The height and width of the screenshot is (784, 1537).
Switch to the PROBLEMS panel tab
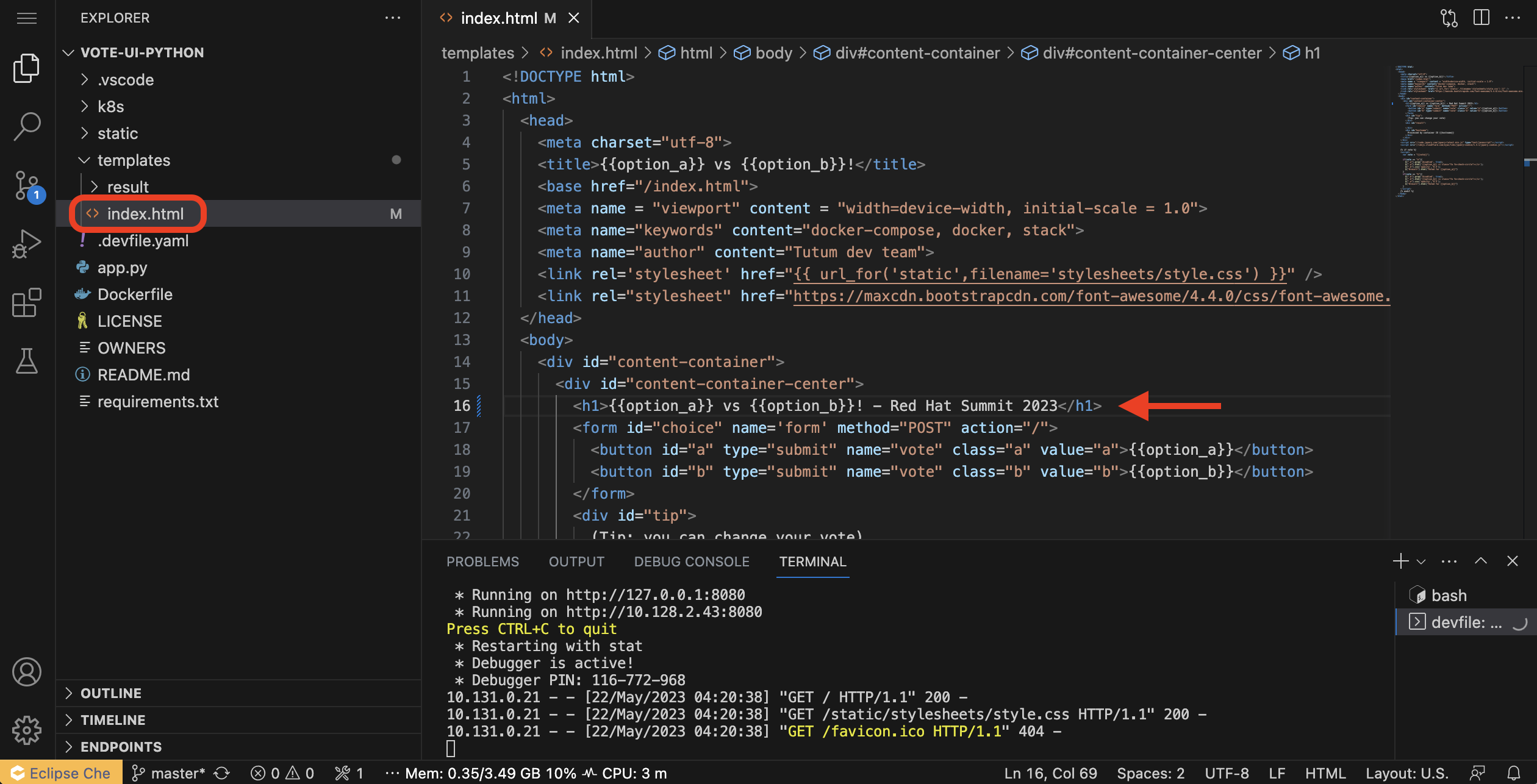pyautogui.click(x=482, y=561)
